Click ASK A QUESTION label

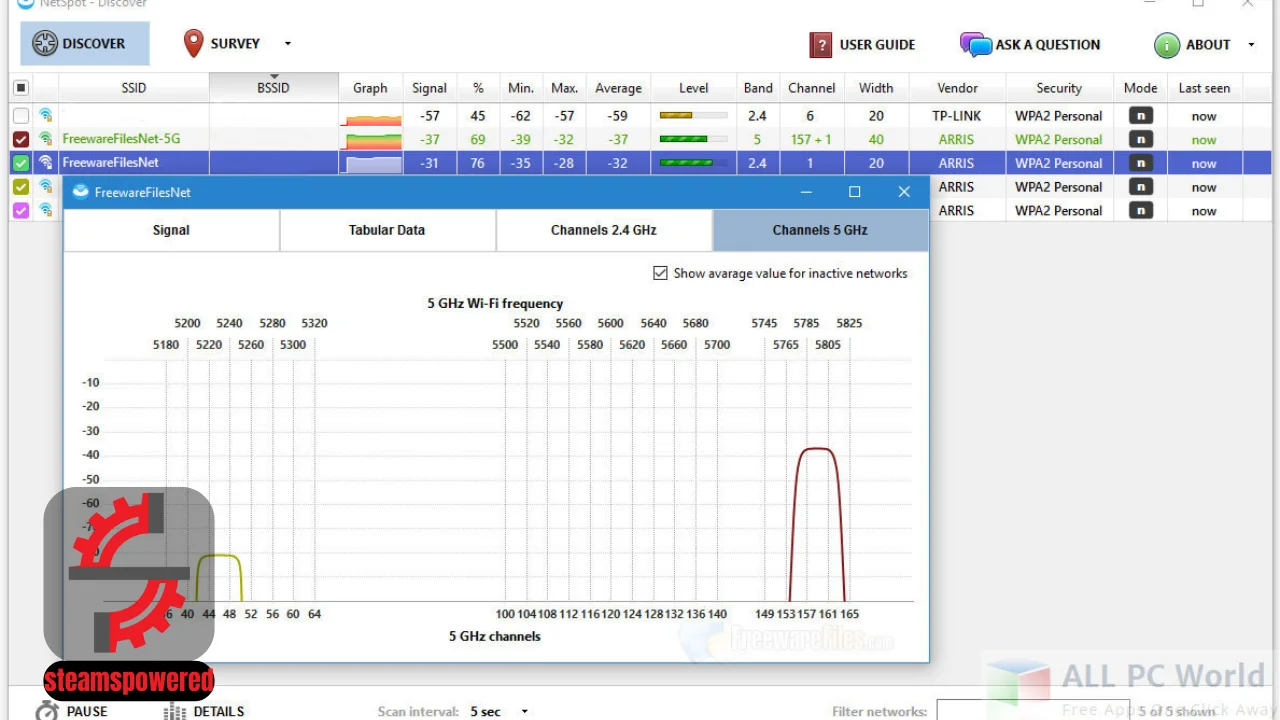click(x=1048, y=45)
